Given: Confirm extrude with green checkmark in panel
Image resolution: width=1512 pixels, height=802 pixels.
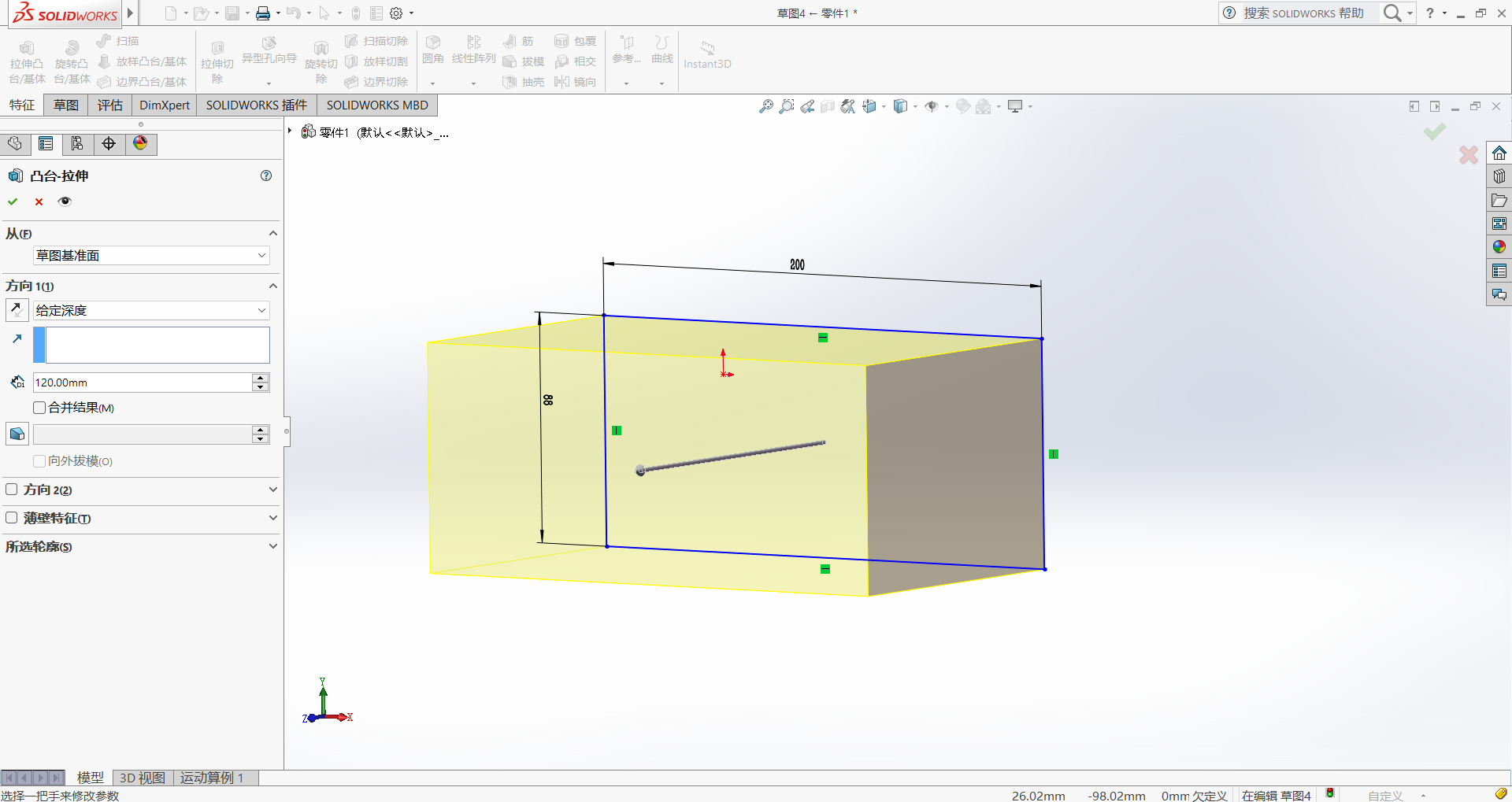Looking at the screenshot, I should (x=13, y=202).
